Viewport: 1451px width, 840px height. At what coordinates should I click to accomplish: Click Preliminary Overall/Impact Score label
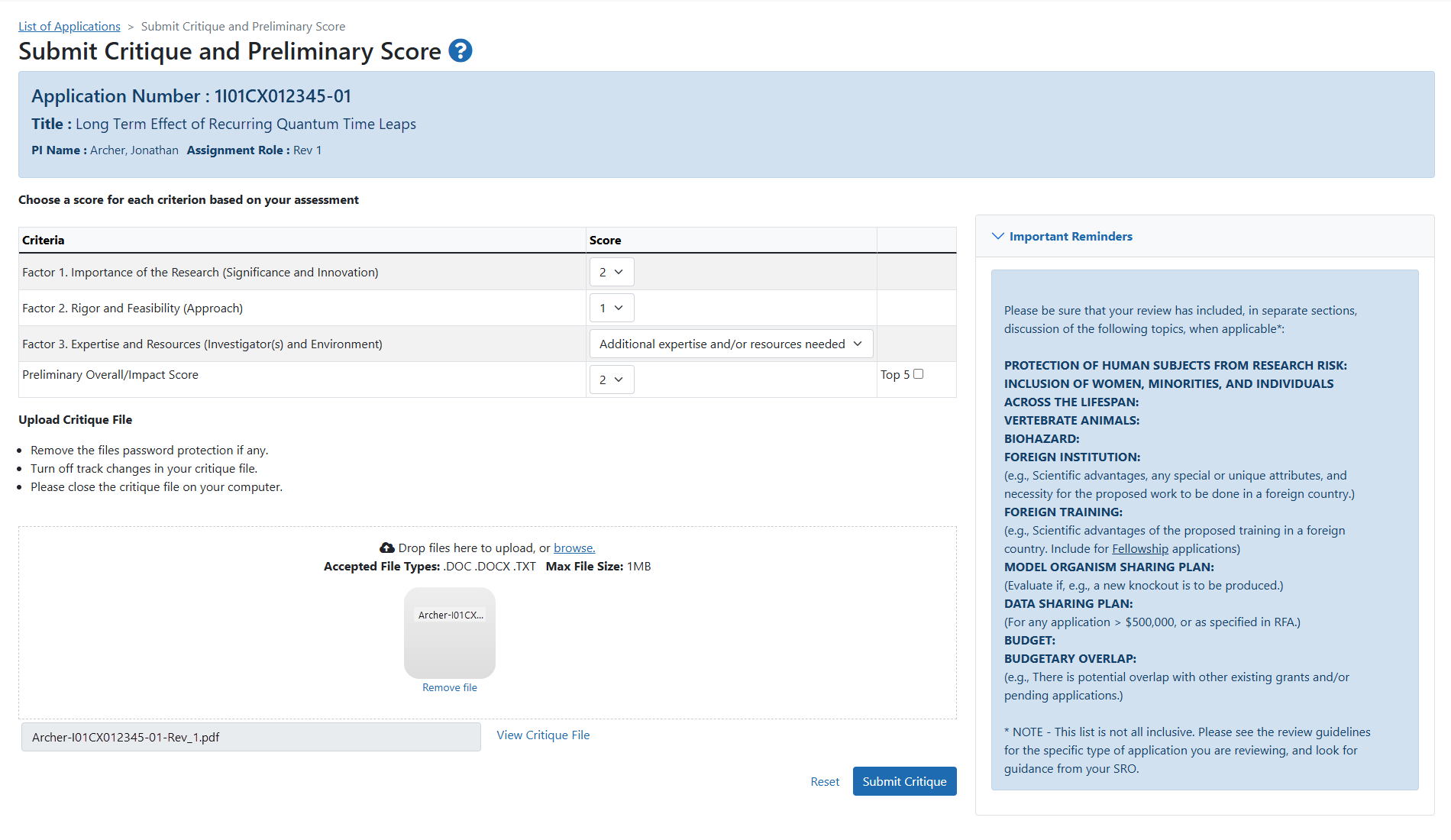coord(110,374)
